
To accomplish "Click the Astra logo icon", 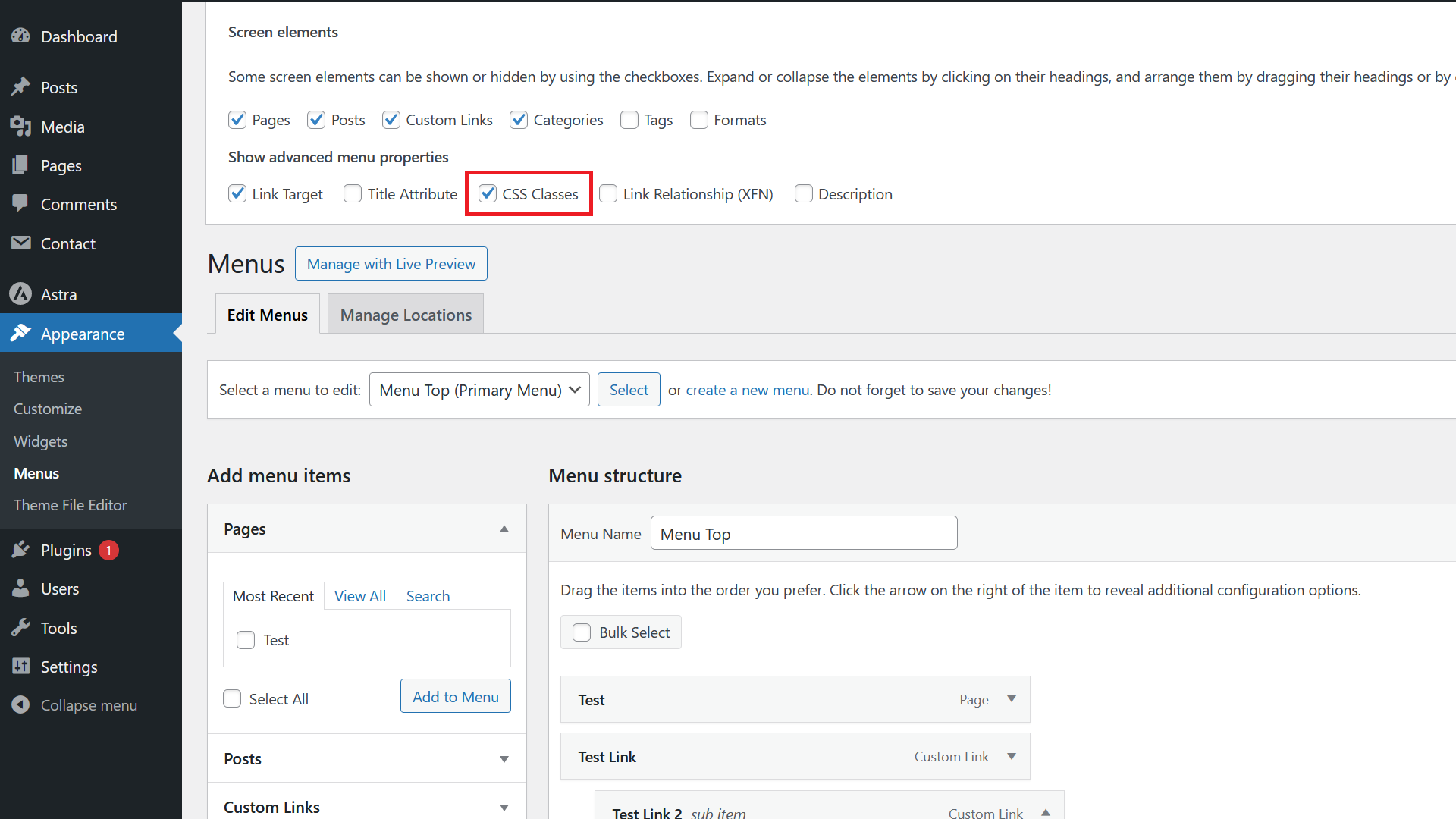I will [x=20, y=293].
